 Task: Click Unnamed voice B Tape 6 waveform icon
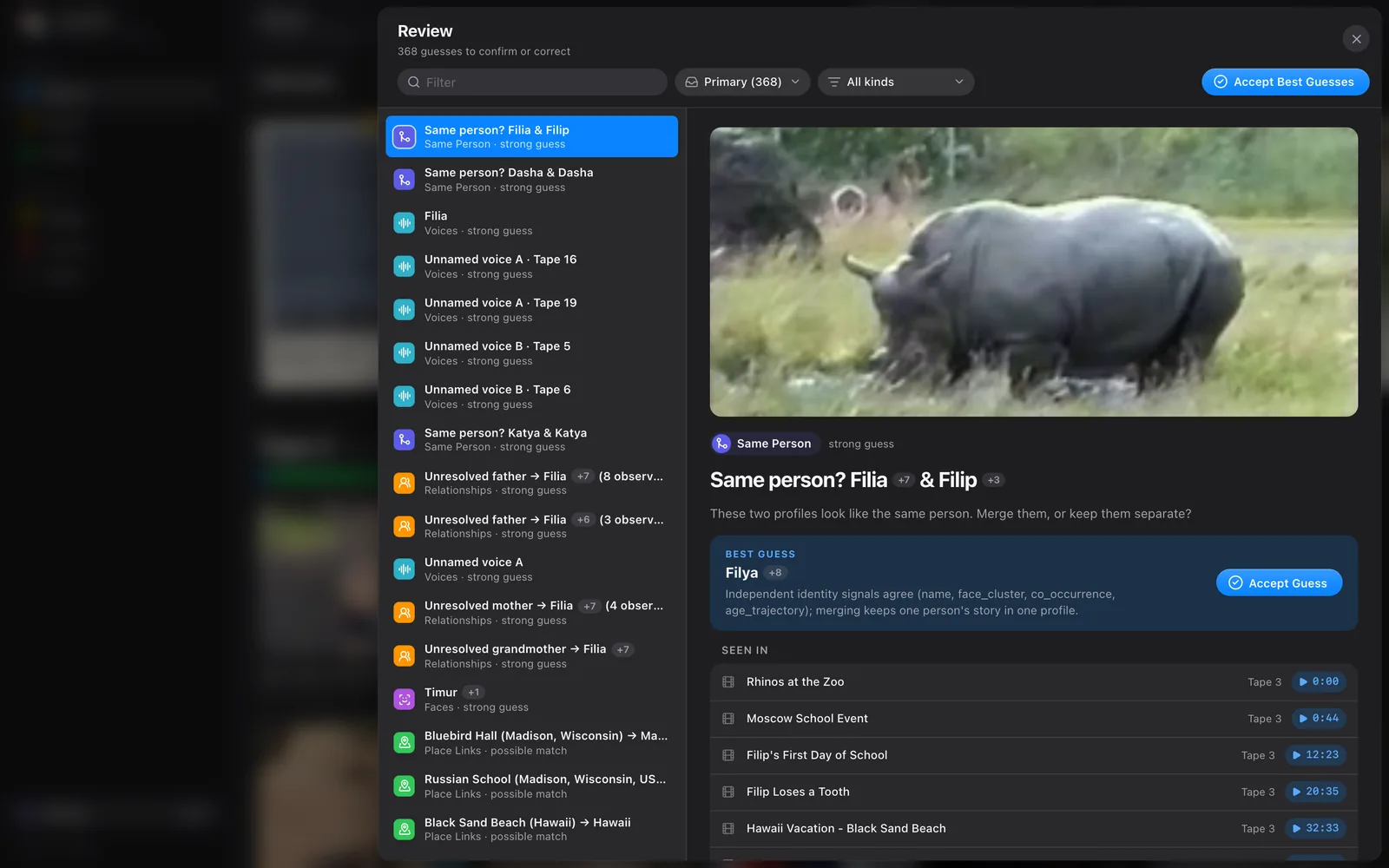405,397
